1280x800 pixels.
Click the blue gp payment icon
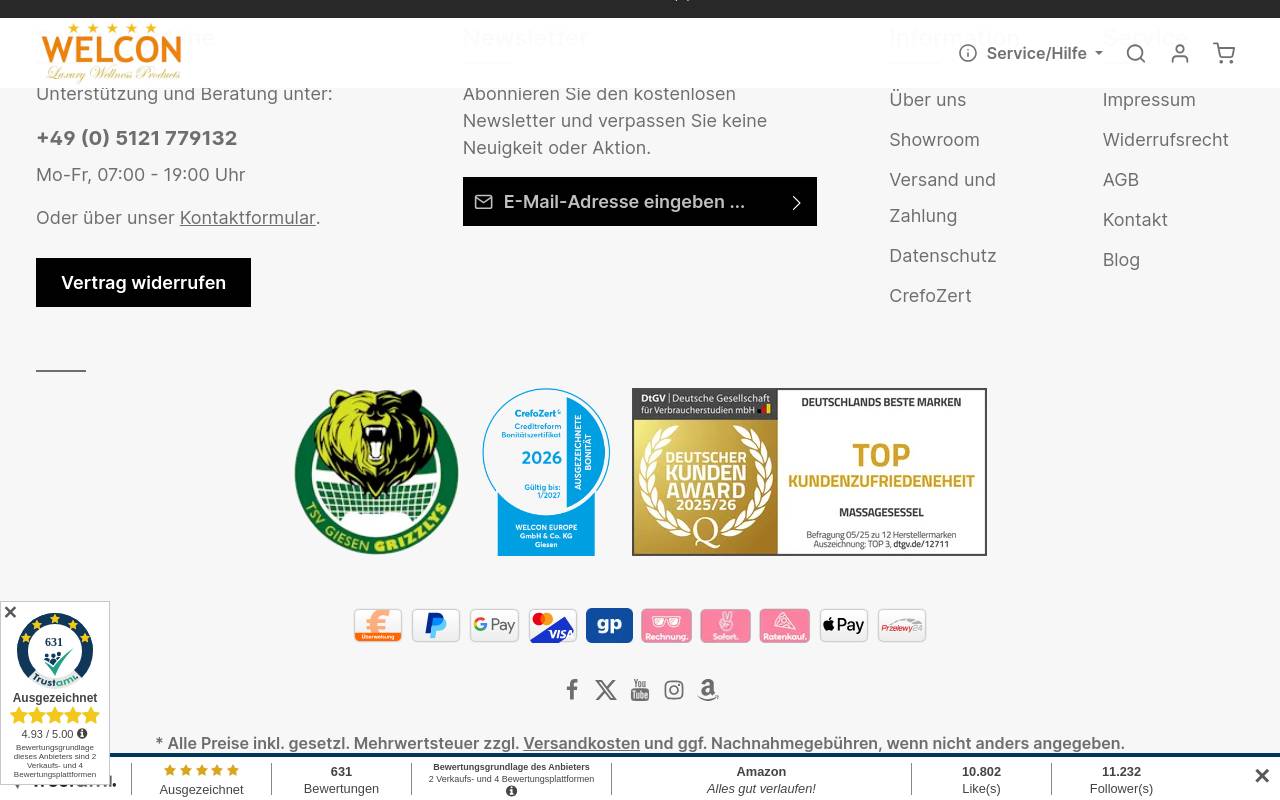tap(609, 625)
